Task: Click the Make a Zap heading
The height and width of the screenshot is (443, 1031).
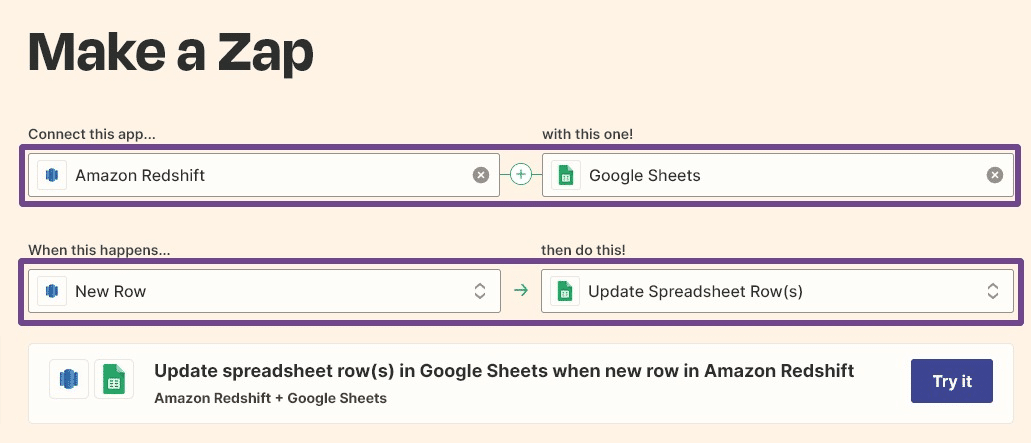Action: click(x=171, y=54)
